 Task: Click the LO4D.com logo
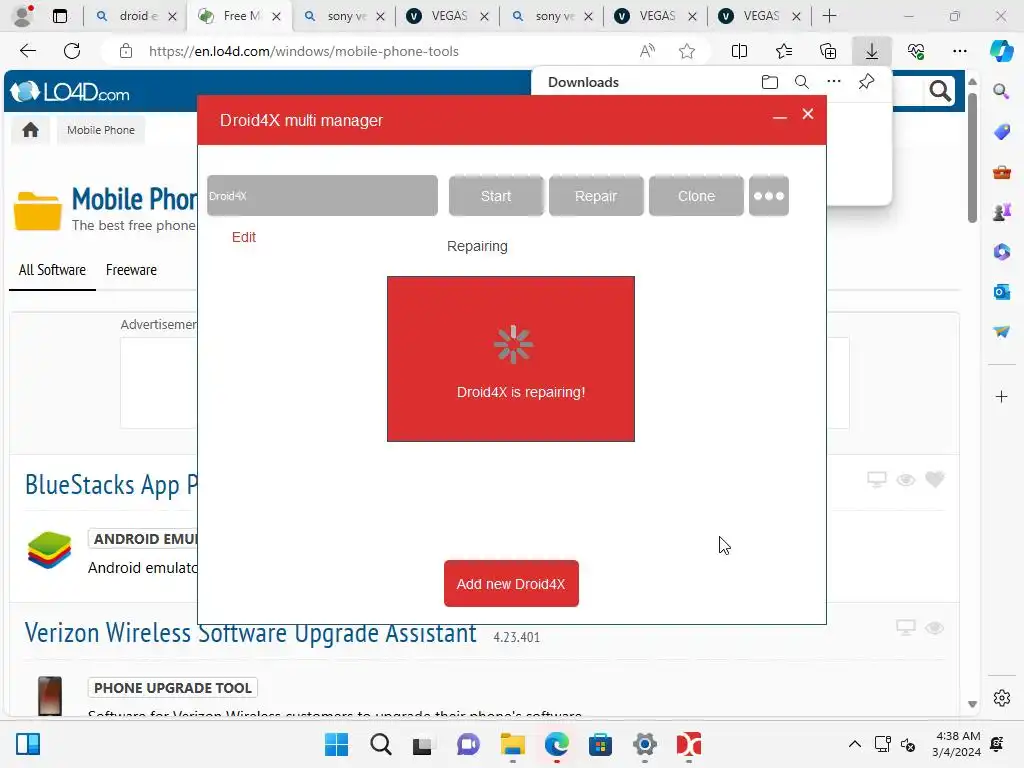click(x=70, y=92)
